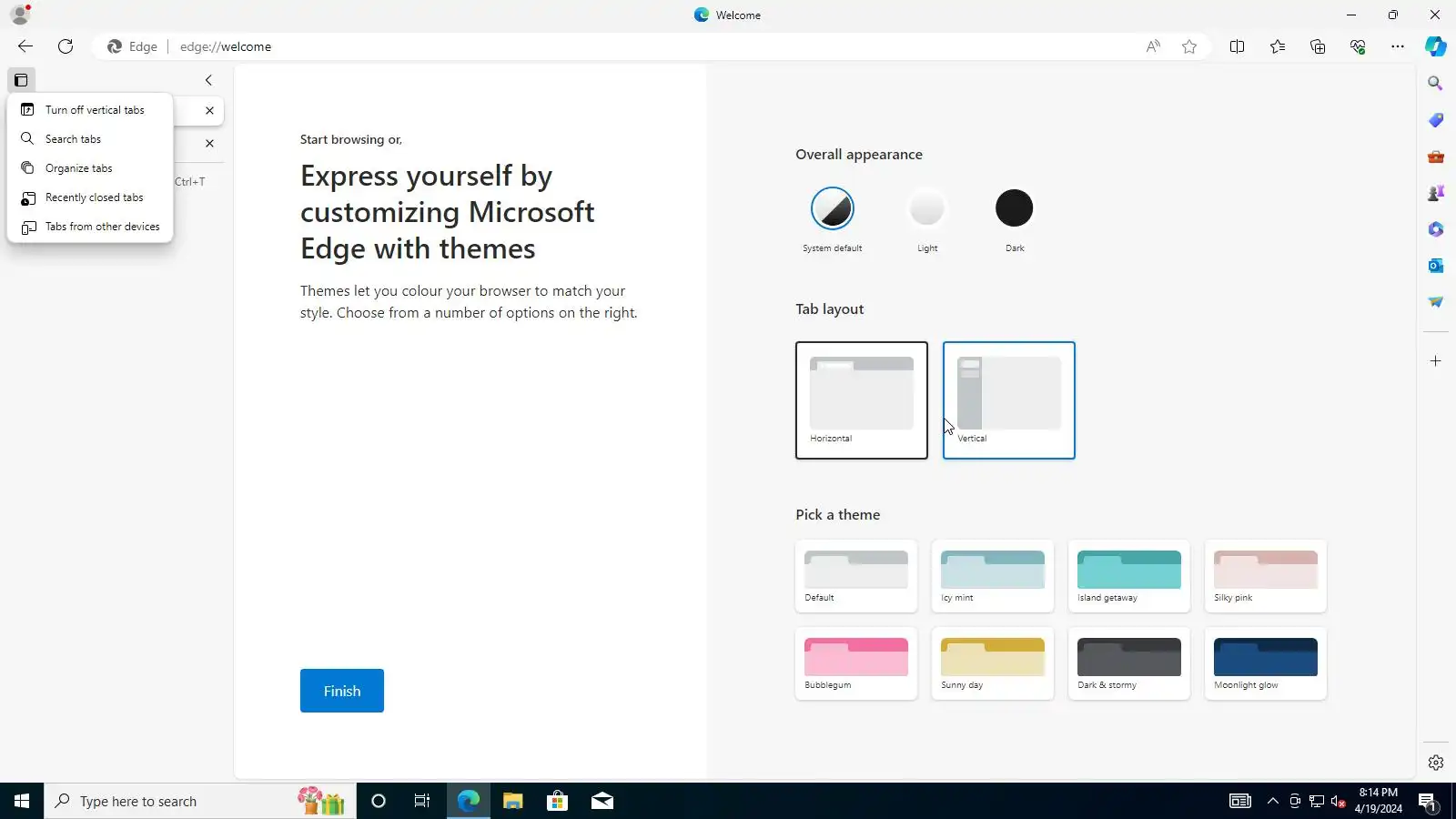Viewport: 1456px width, 819px height.
Task: Open the Copilot icon
Action: 1436,46
